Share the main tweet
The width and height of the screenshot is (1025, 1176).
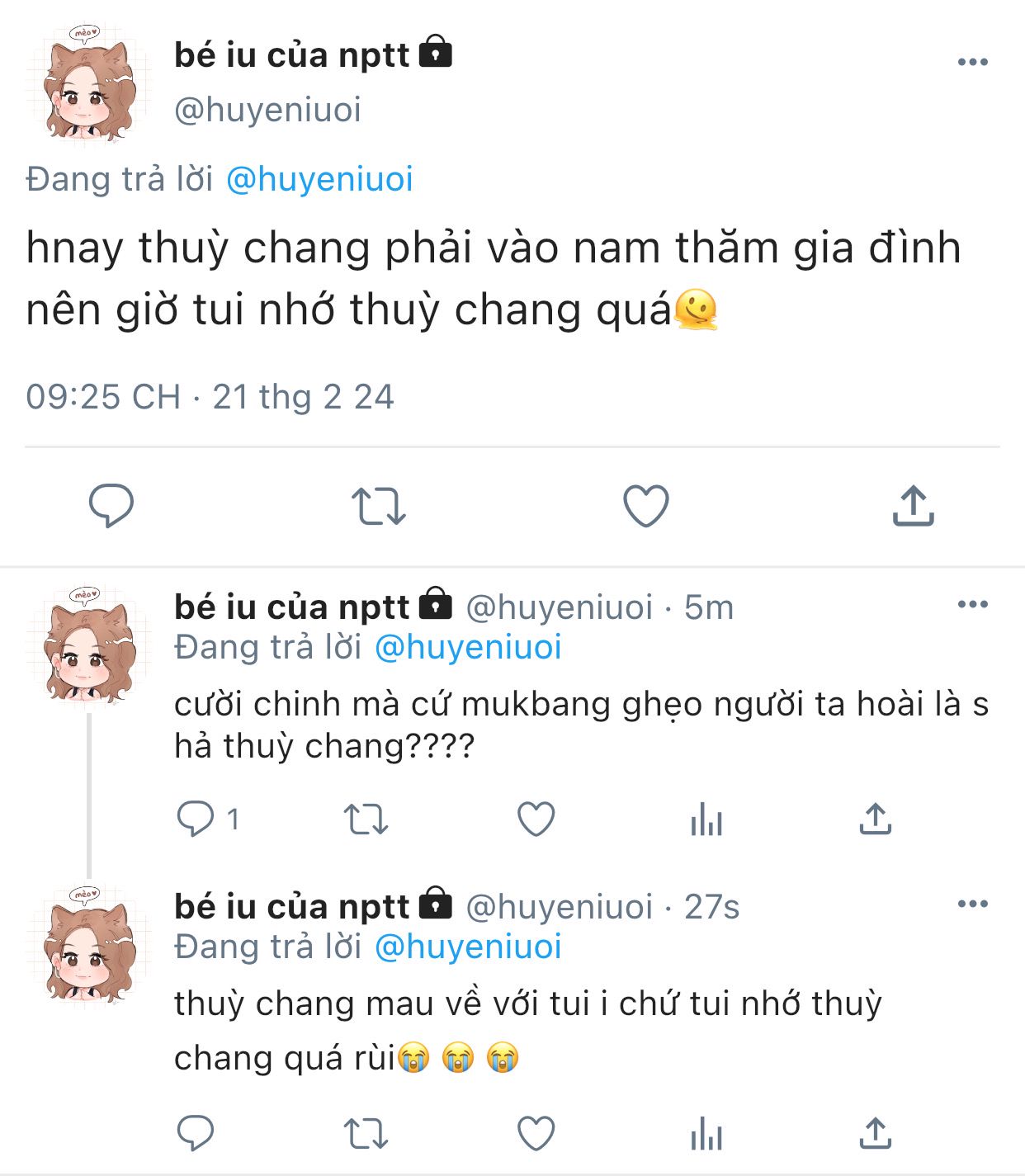pos(913,505)
